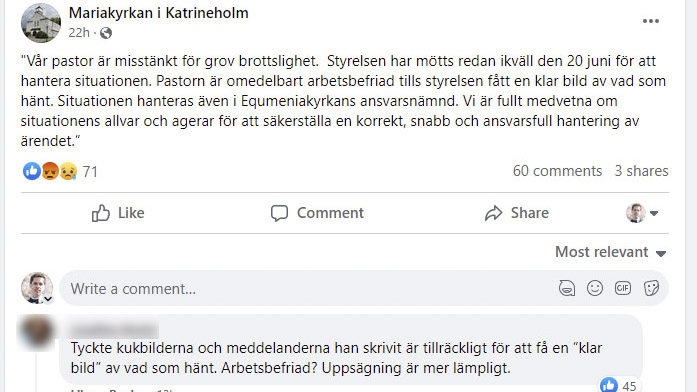View the 3 shares
Screen dimensions: 697x392
click(641, 171)
